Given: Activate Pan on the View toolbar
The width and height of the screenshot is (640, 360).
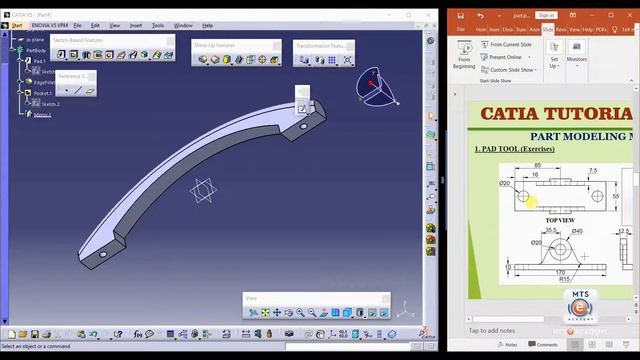Looking at the screenshot, I should click(x=277, y=313).
